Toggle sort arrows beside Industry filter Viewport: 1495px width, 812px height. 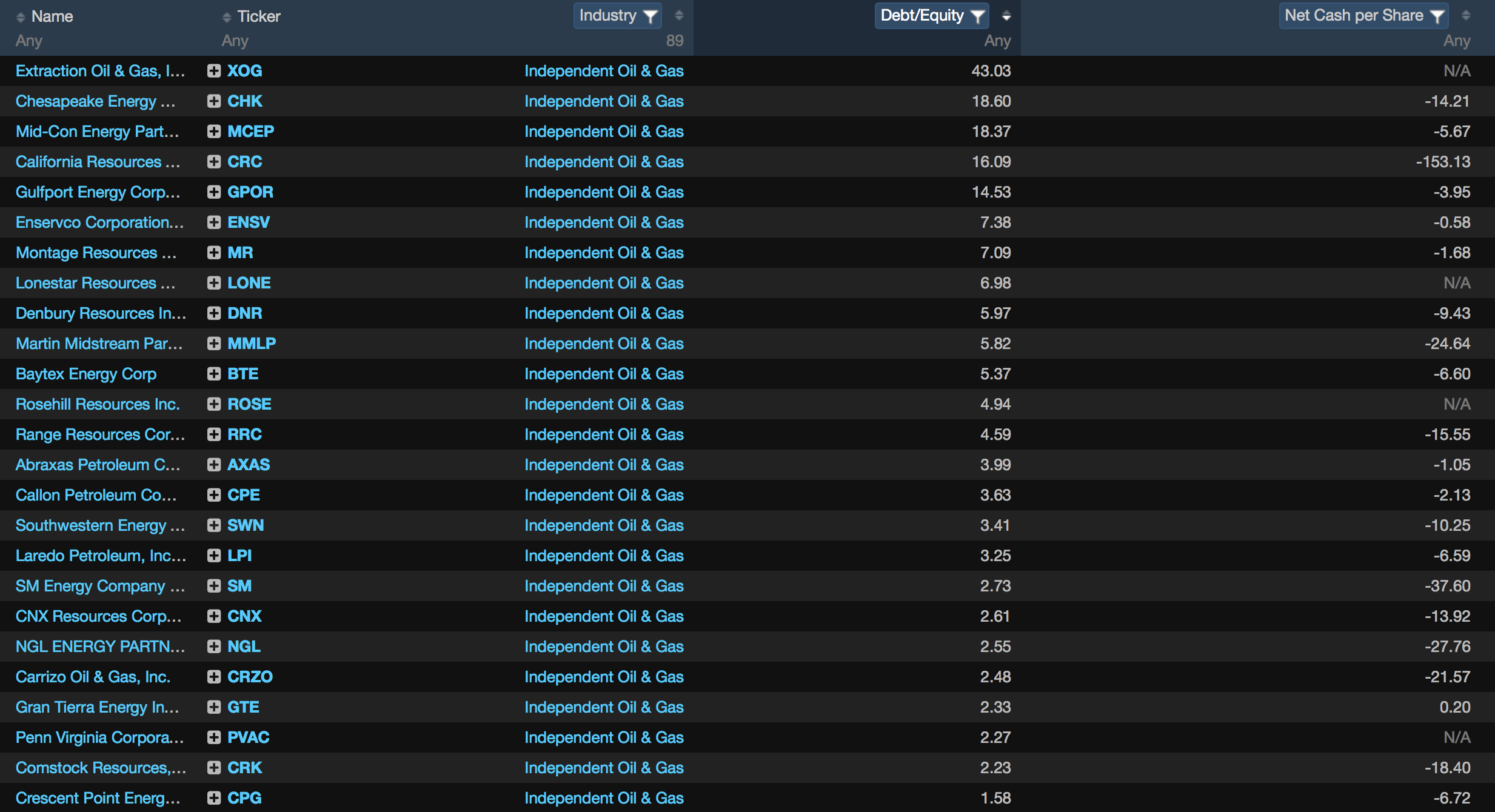point(679,16)
